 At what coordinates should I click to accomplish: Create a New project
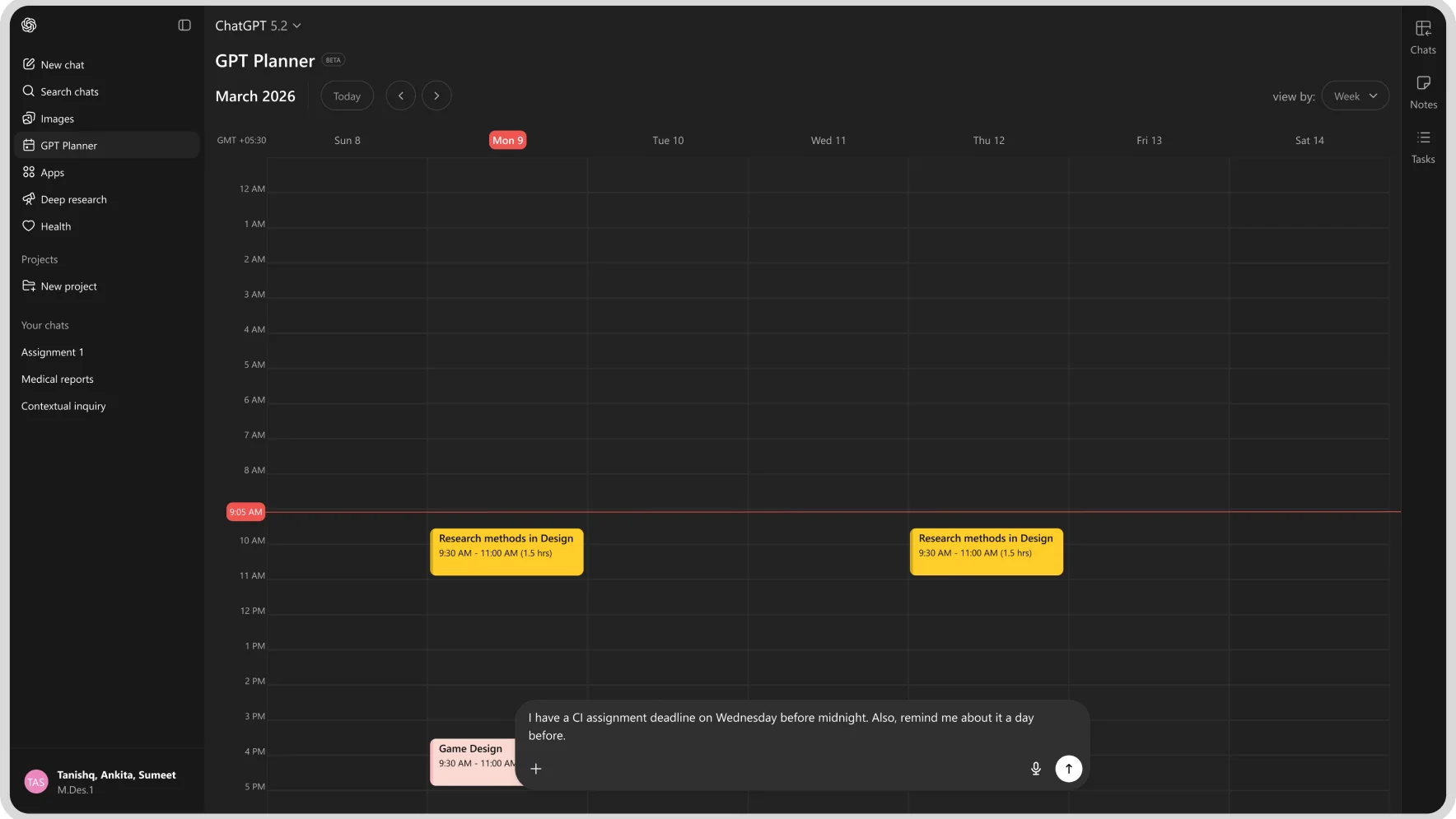(107, 286)
